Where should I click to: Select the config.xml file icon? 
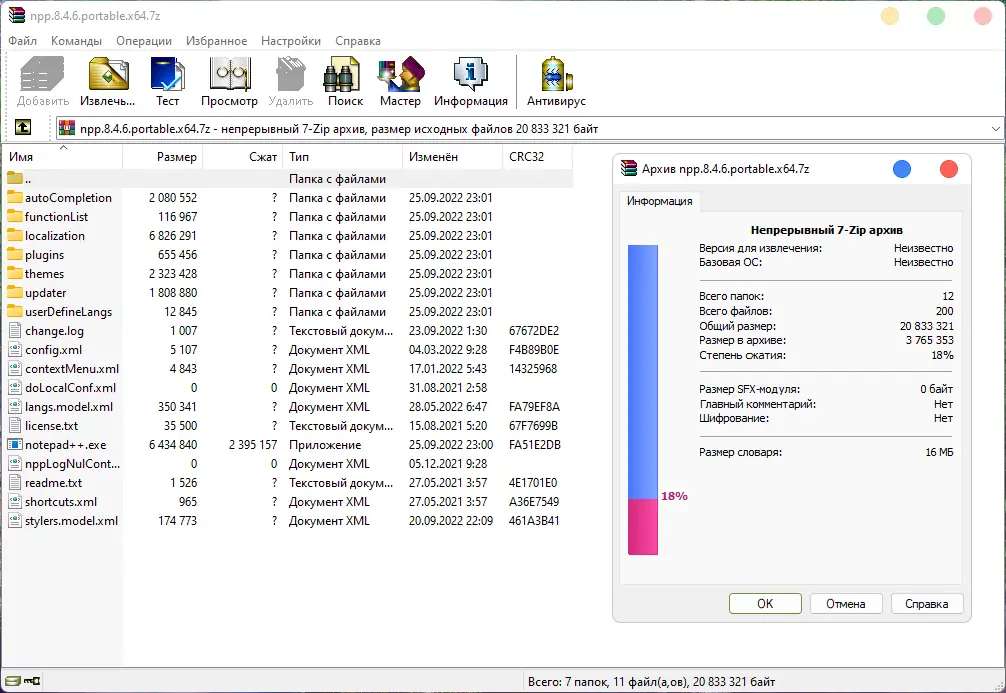[x=15, y=349]
